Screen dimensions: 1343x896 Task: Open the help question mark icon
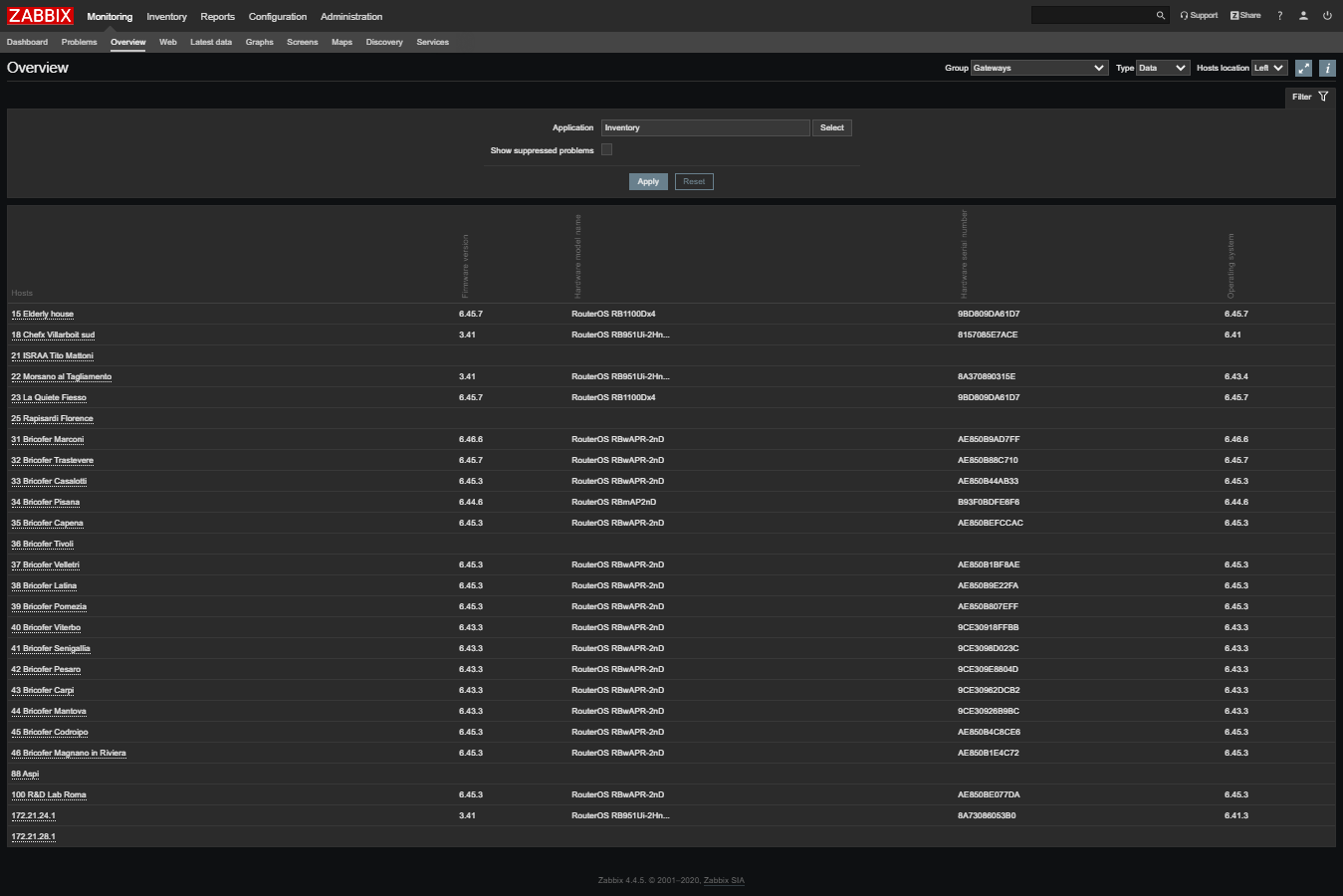[1280, 15]
